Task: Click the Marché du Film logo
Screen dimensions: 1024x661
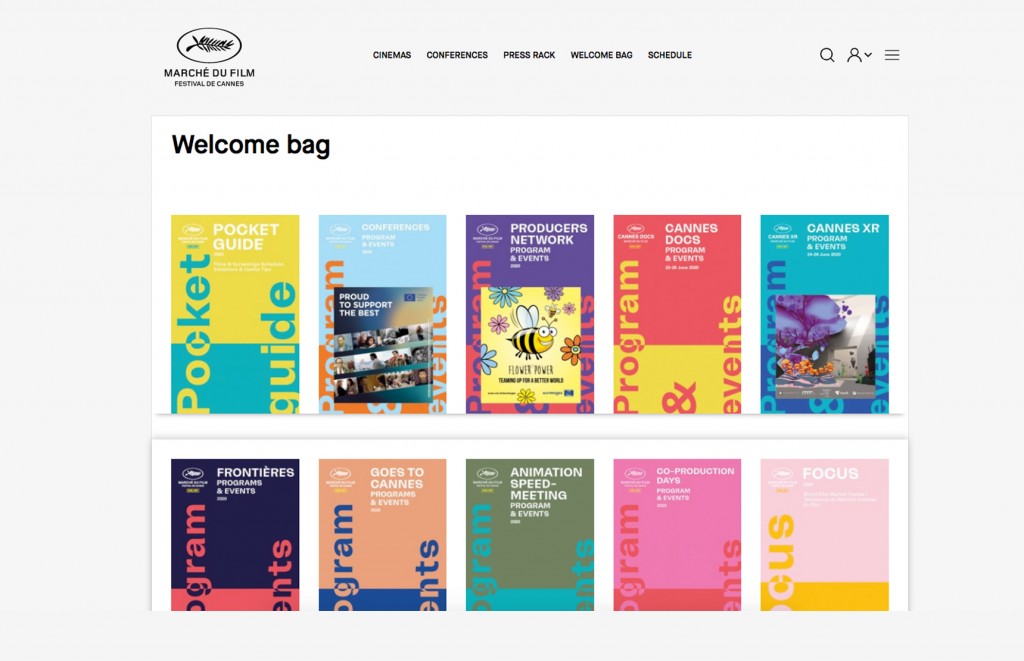Action: (x=209, y=57)
